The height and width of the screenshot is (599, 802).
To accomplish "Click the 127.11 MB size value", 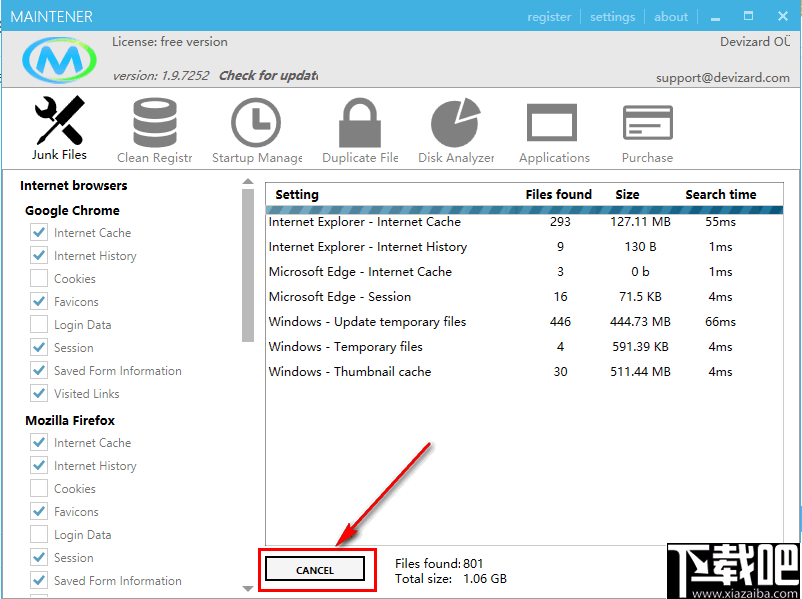I will pos(640,222).
